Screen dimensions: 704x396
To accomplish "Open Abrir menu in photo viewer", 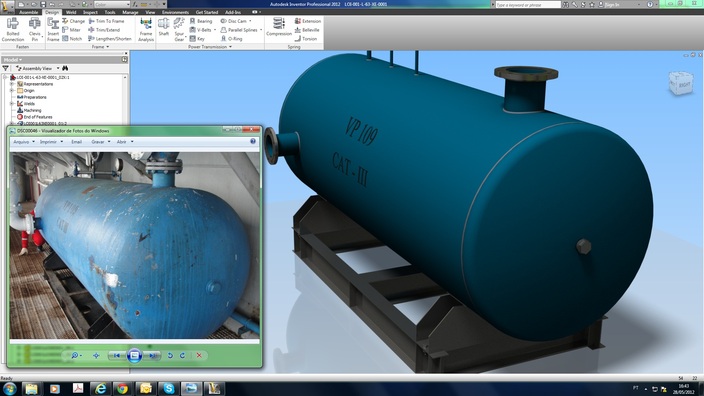I will point(124,142).
